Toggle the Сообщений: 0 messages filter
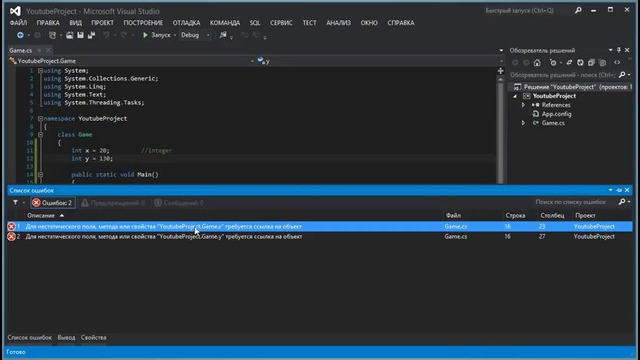640x360 pixels. tap(179, 203)
